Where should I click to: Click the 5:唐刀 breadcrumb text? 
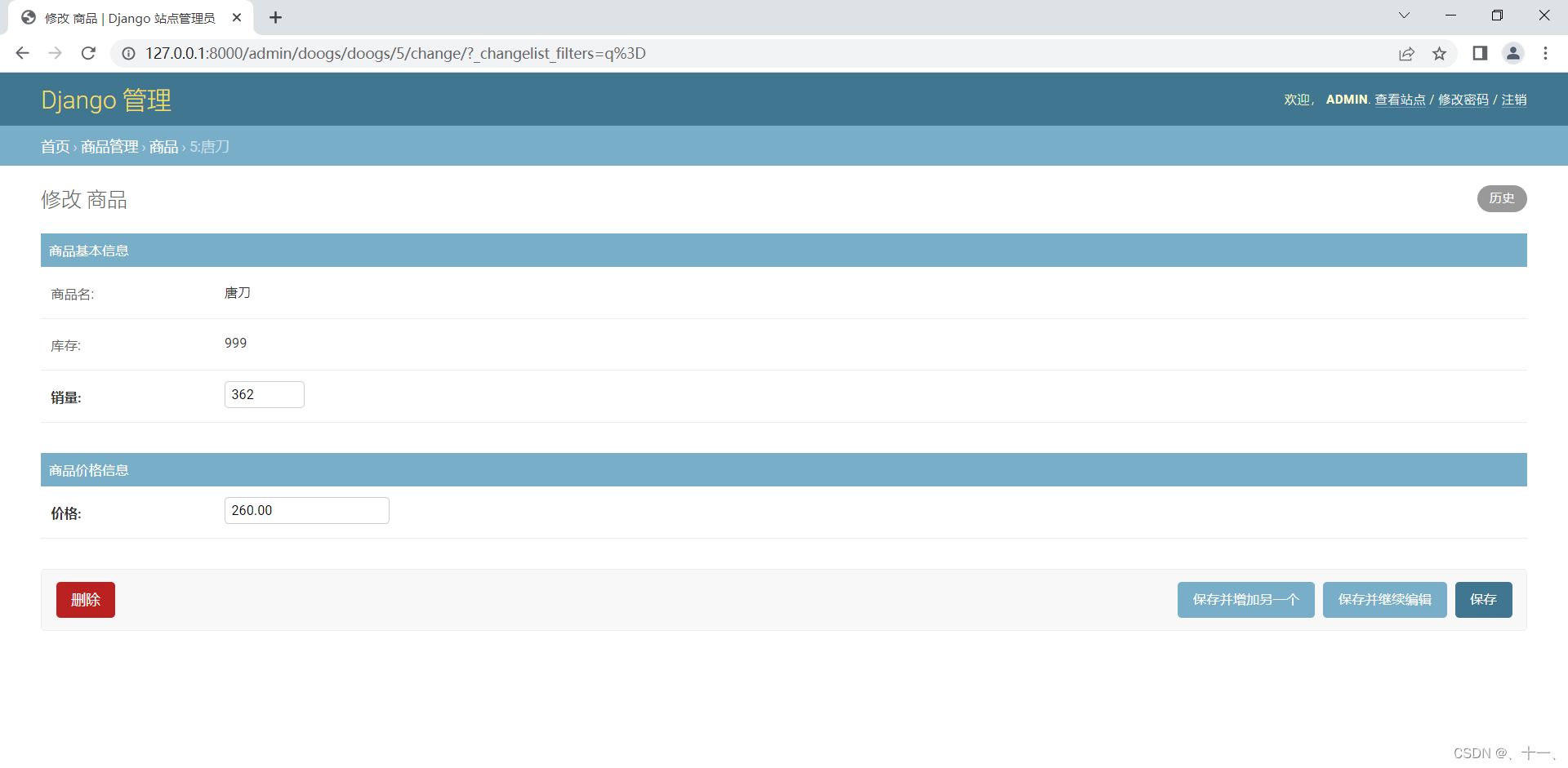point(210,147)
